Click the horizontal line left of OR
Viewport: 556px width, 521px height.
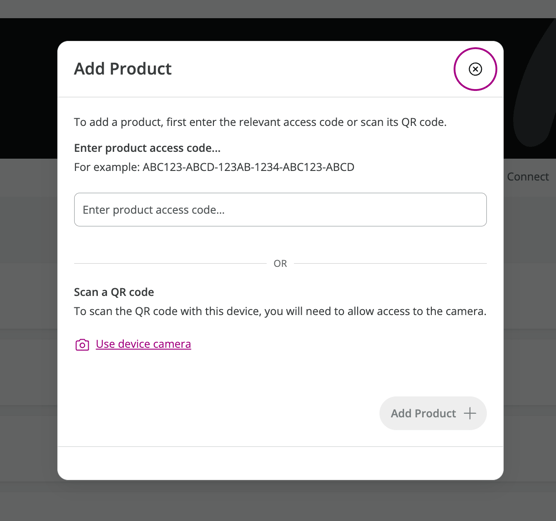coord(170,264)
